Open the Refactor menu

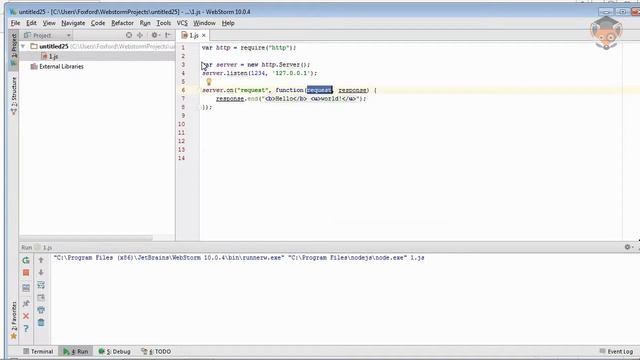(122, 23)
